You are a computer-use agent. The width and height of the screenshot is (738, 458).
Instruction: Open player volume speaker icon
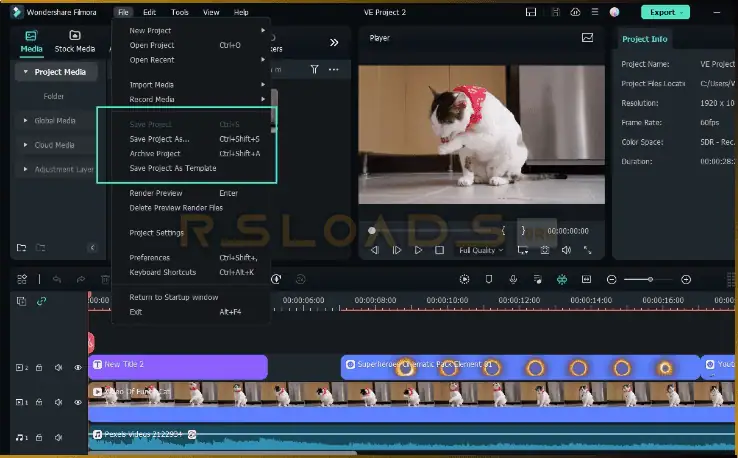[567, 250]
